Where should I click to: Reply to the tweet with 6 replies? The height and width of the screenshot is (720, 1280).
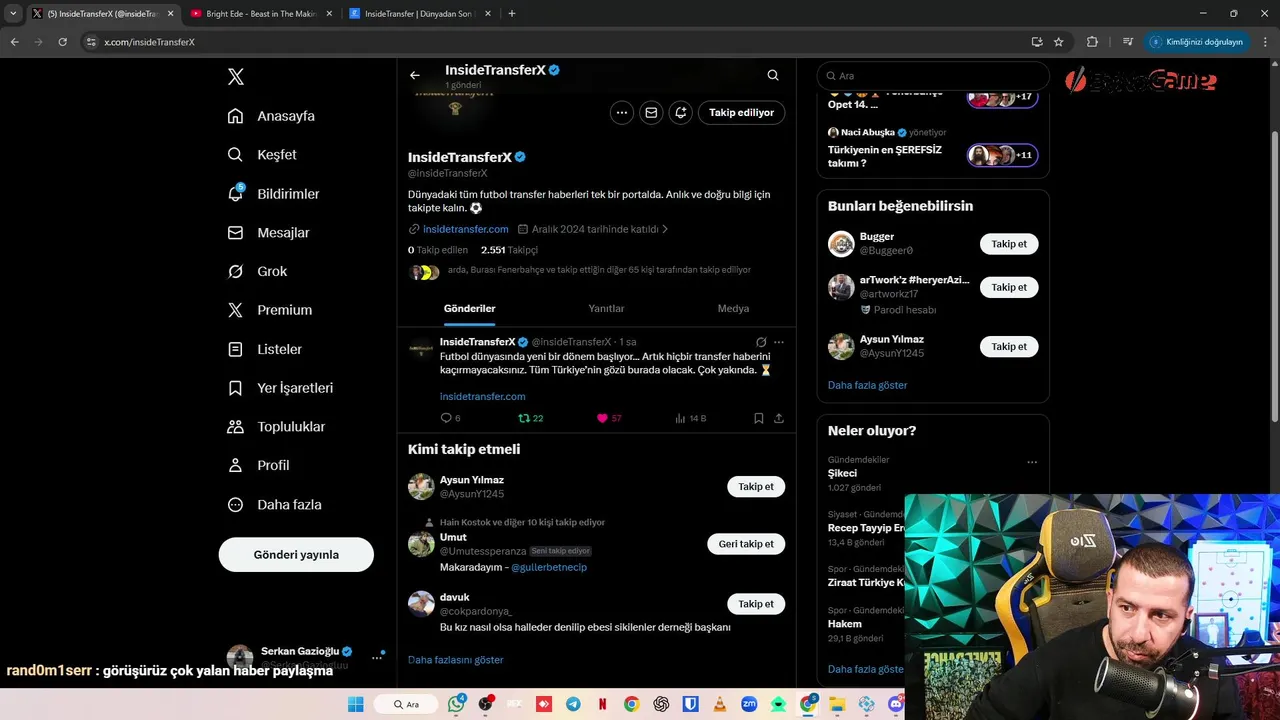coord(450,418)
